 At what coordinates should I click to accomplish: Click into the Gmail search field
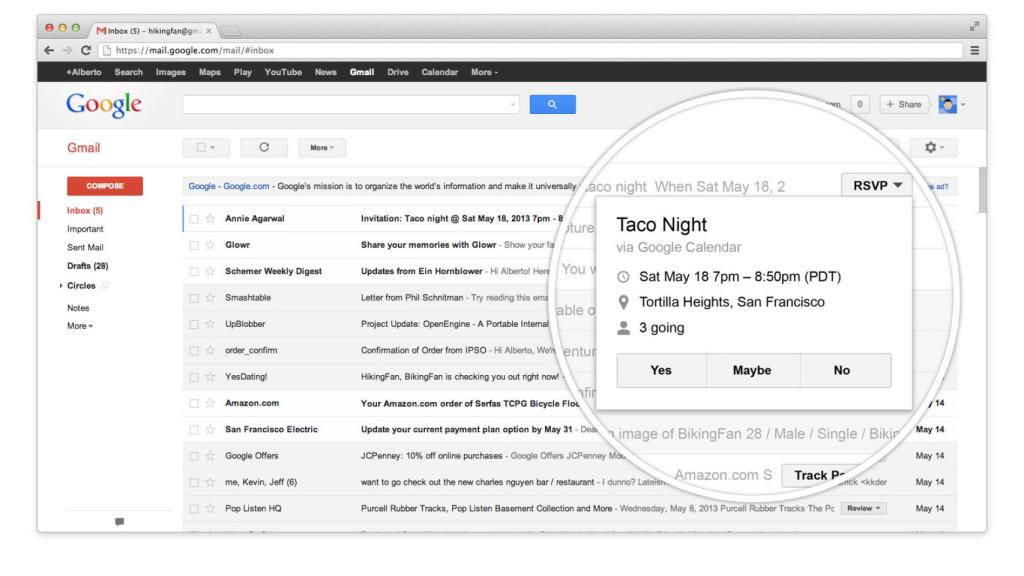[x=350, y=103]
